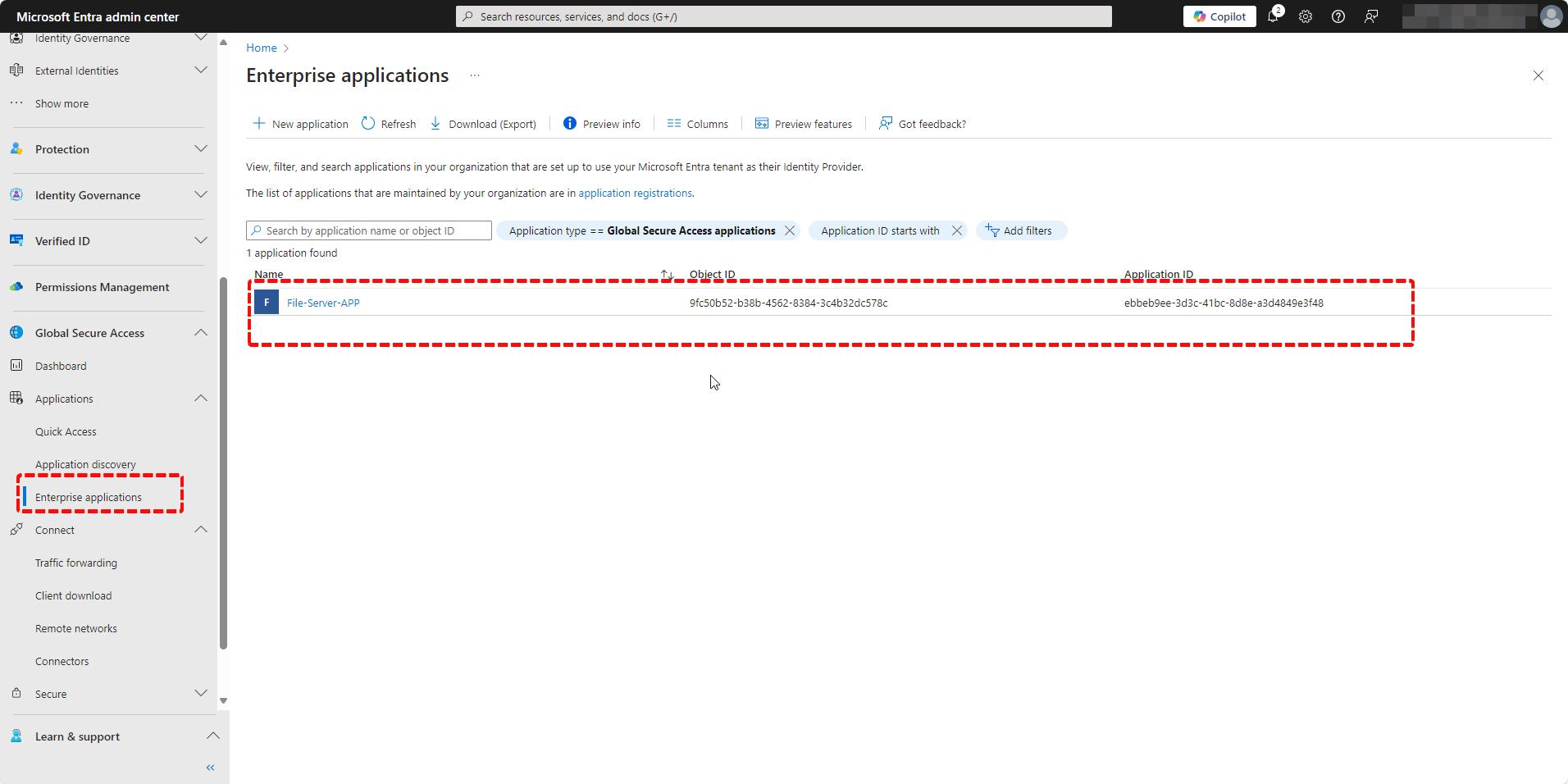Screen dimensions: 1568x784
Task: Open the File-Server-APP application
Action: click(323, 303)
